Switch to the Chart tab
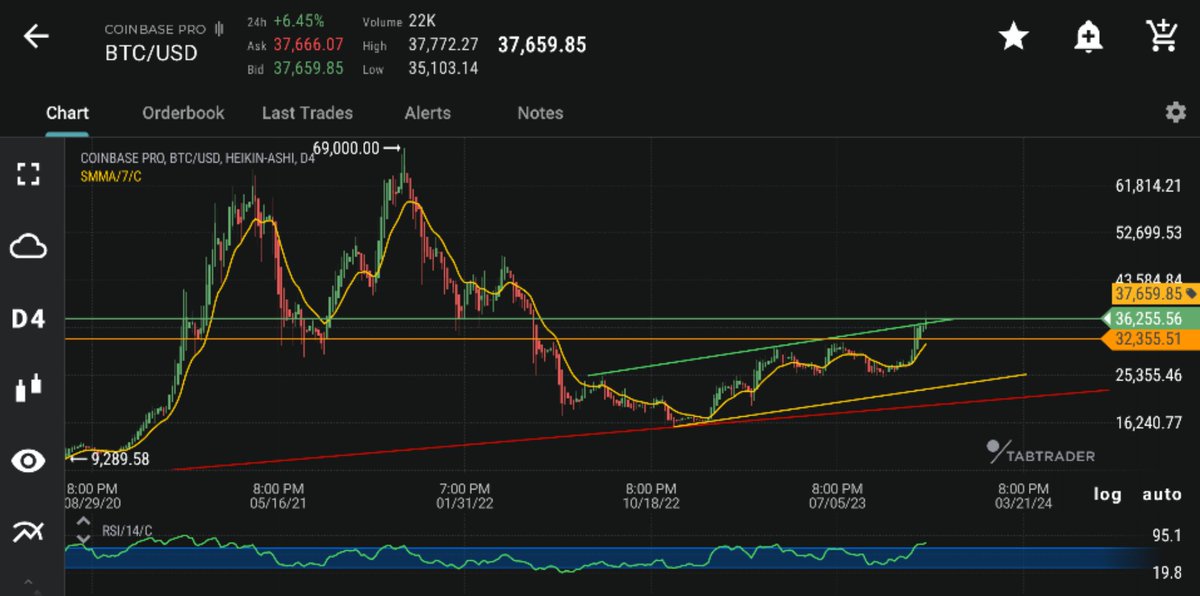The image size is (1200, 596). click(x=67, y=113)
